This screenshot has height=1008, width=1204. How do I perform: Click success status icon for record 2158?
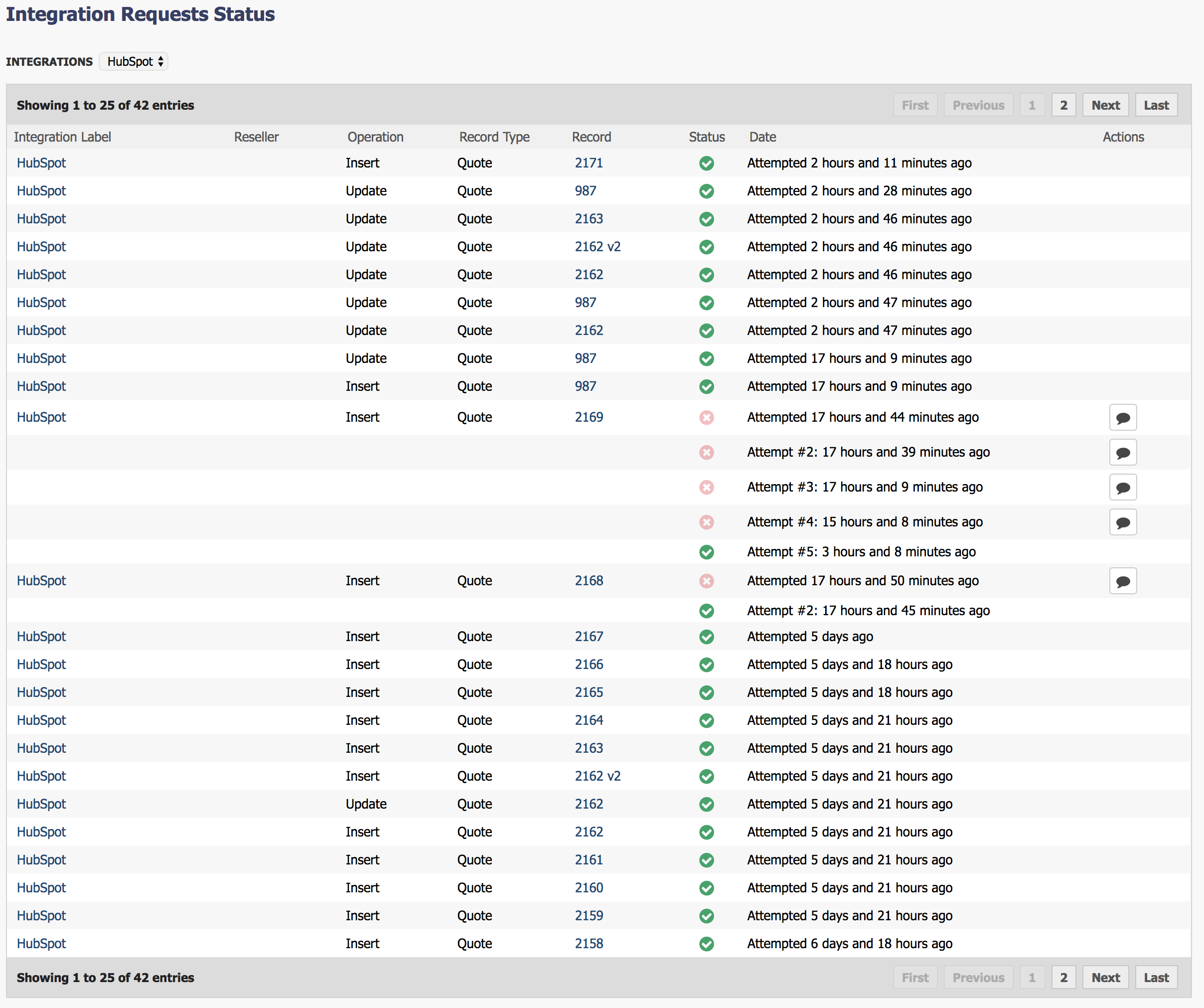[x=706, y=944]
